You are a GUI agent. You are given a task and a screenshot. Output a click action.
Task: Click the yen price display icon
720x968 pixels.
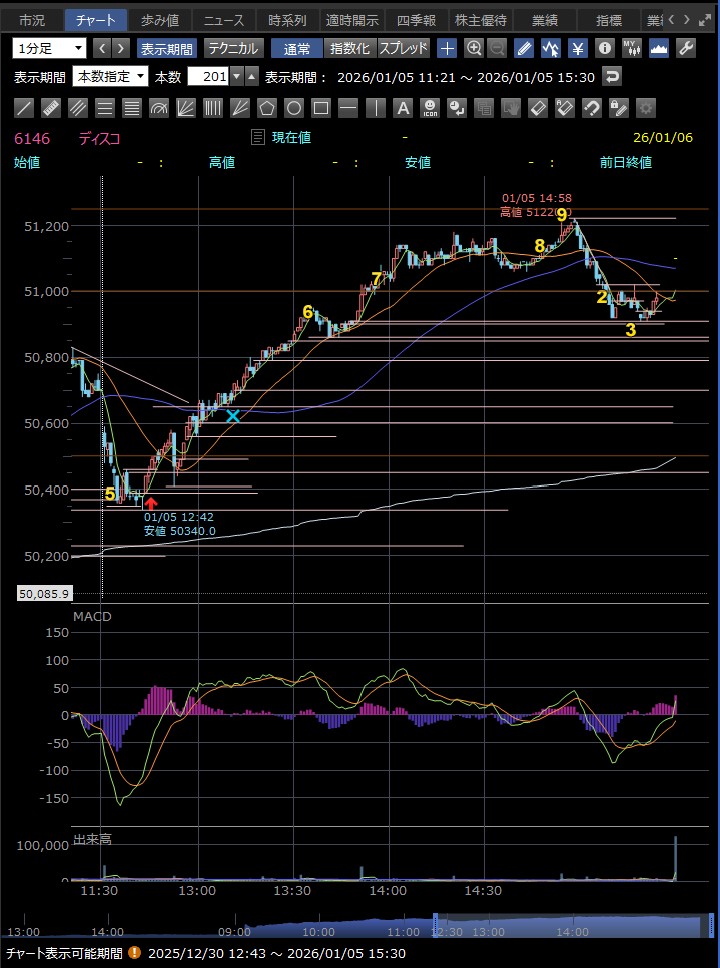point(578,48)
